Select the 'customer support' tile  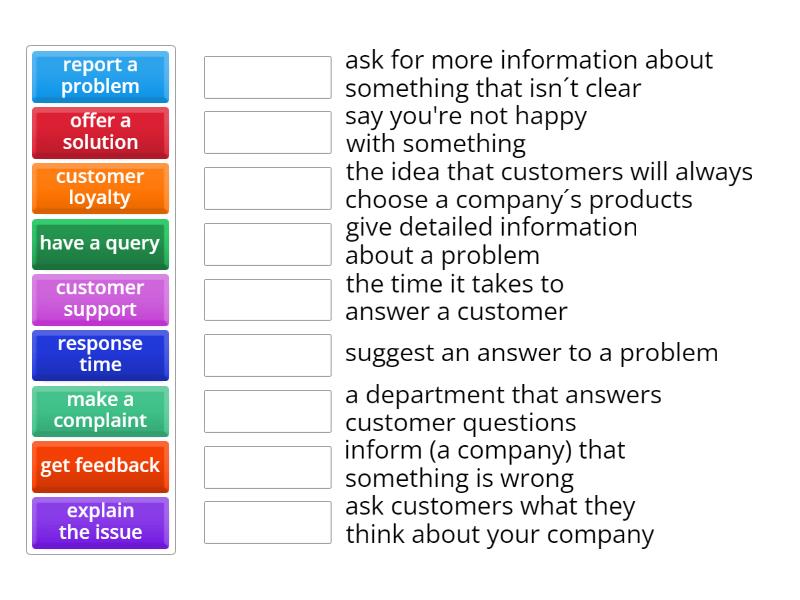(100, 299)
